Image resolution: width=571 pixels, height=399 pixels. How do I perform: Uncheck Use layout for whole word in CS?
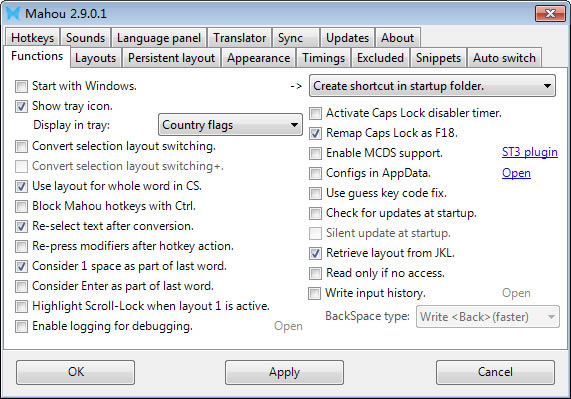tap(21, 186)
